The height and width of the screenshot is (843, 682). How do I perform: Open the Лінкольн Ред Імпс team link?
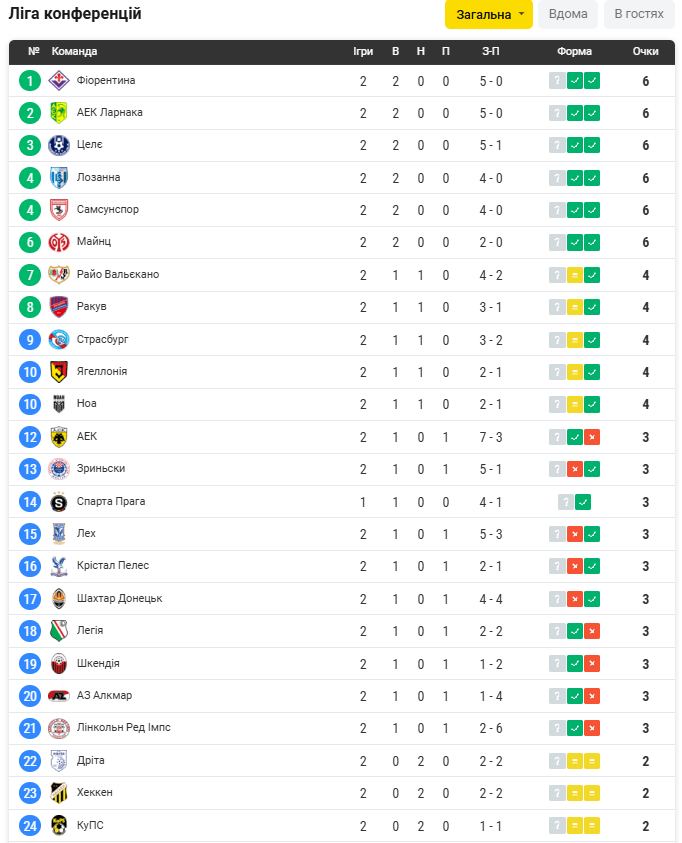point(124,728)
